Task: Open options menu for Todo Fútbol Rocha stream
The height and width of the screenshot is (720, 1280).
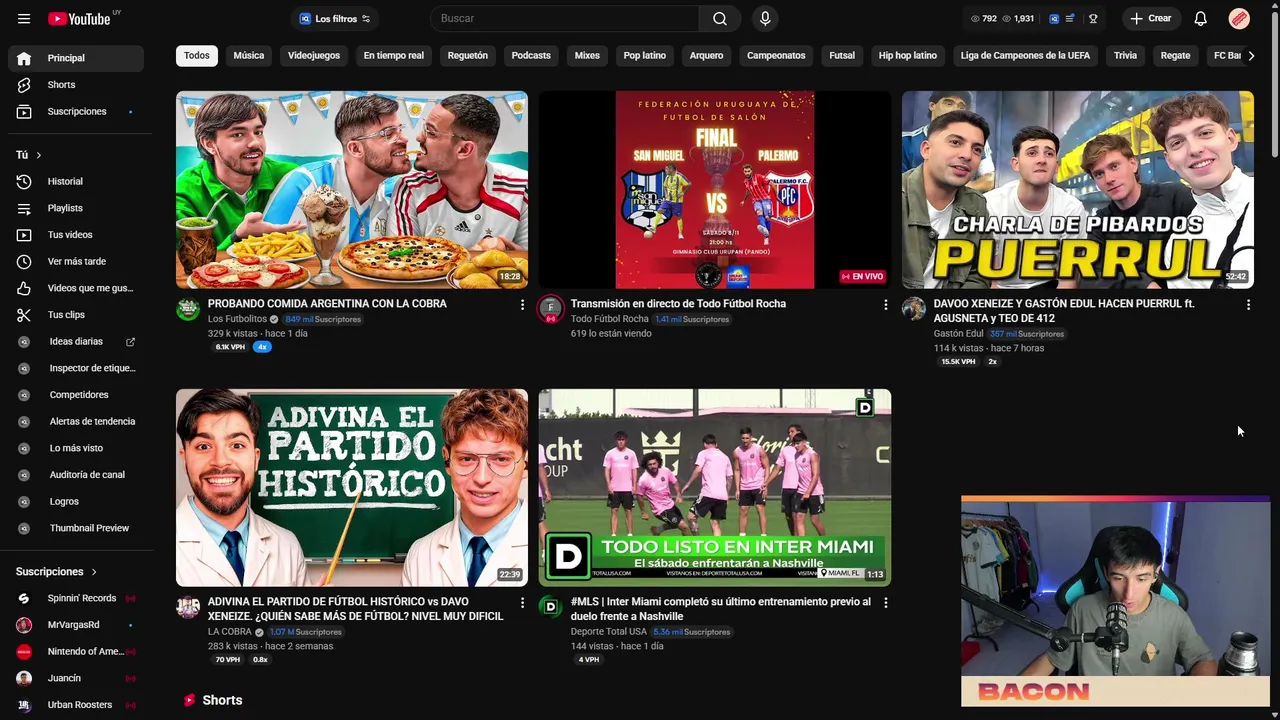Action: click(885, 305)
